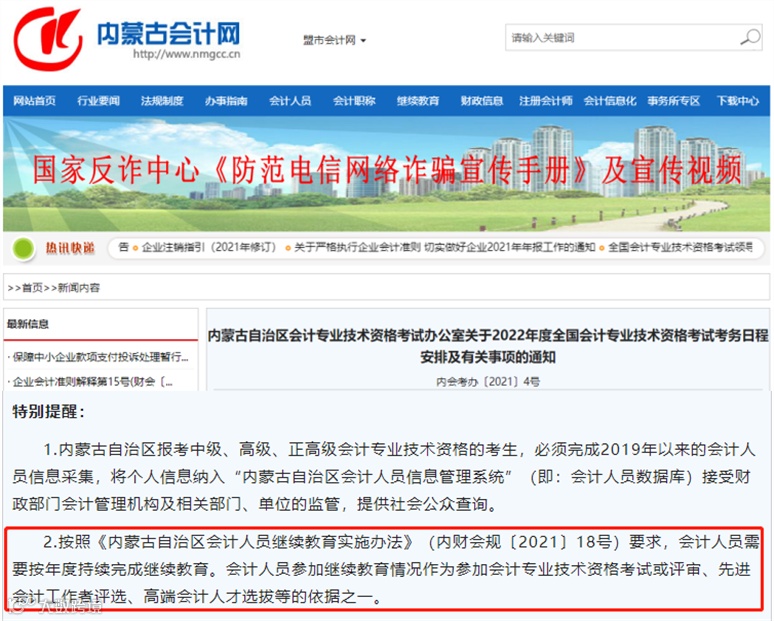Click the green 热讯快递 ball icon
Image resolution: width=774 pixels, height=621 pixels.
(24, 248)
